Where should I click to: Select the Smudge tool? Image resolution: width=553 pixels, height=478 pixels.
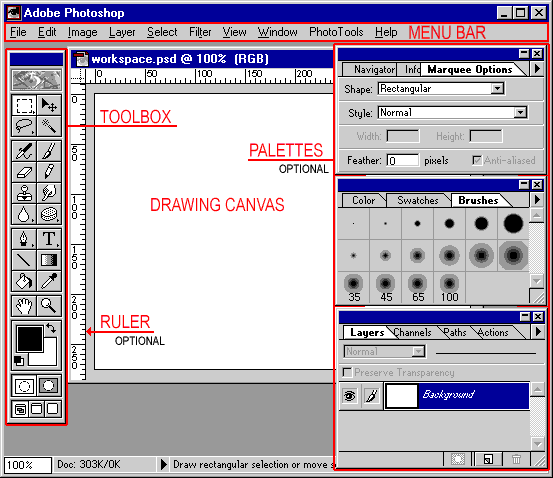tap(49, 193)
